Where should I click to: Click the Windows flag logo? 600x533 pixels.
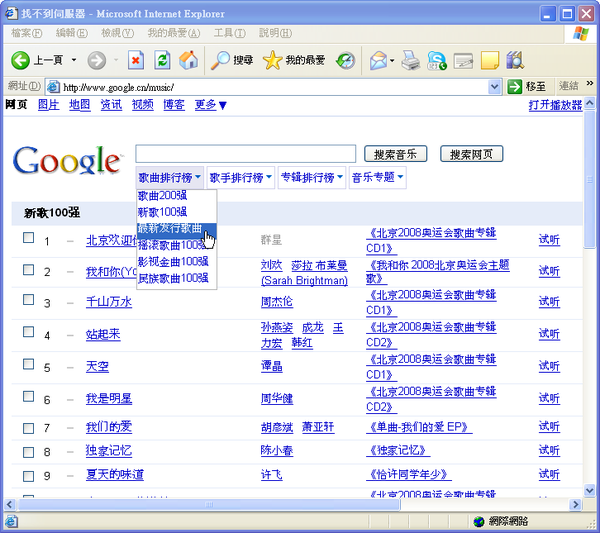(x=581, y=34)
